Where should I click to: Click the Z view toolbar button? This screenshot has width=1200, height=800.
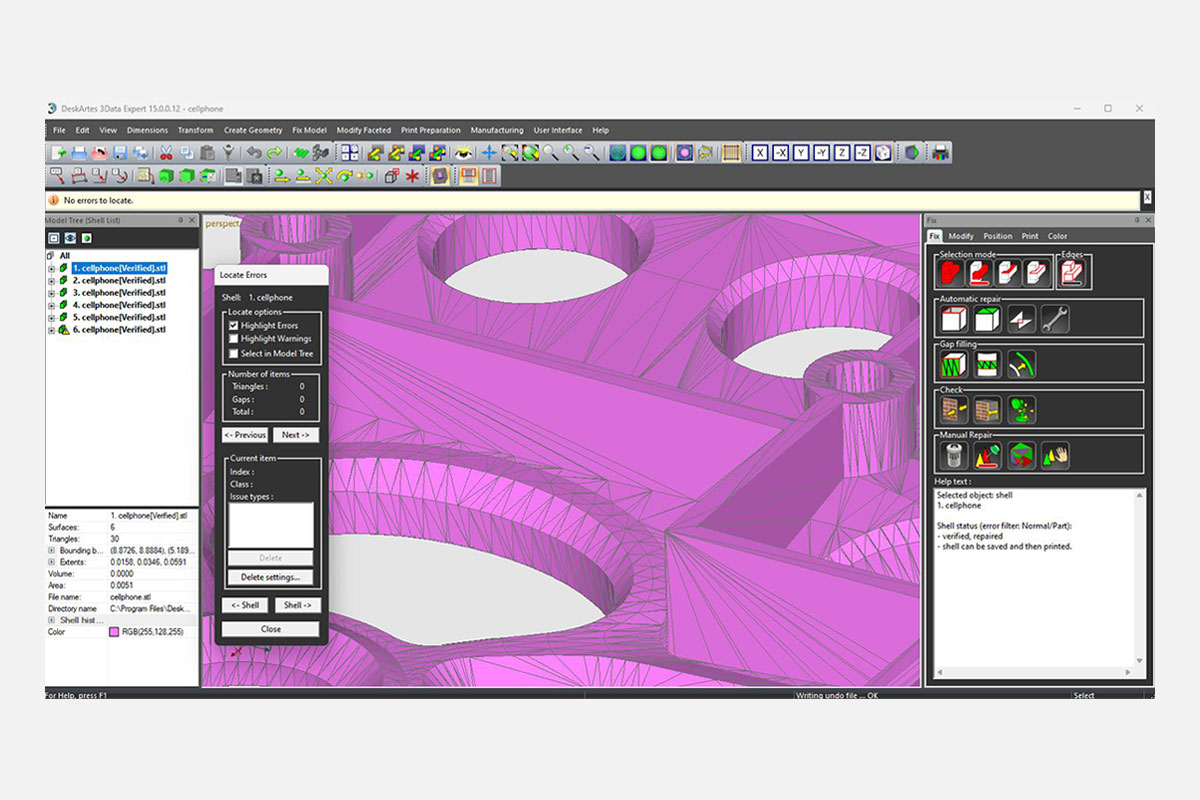coord(842,153)
